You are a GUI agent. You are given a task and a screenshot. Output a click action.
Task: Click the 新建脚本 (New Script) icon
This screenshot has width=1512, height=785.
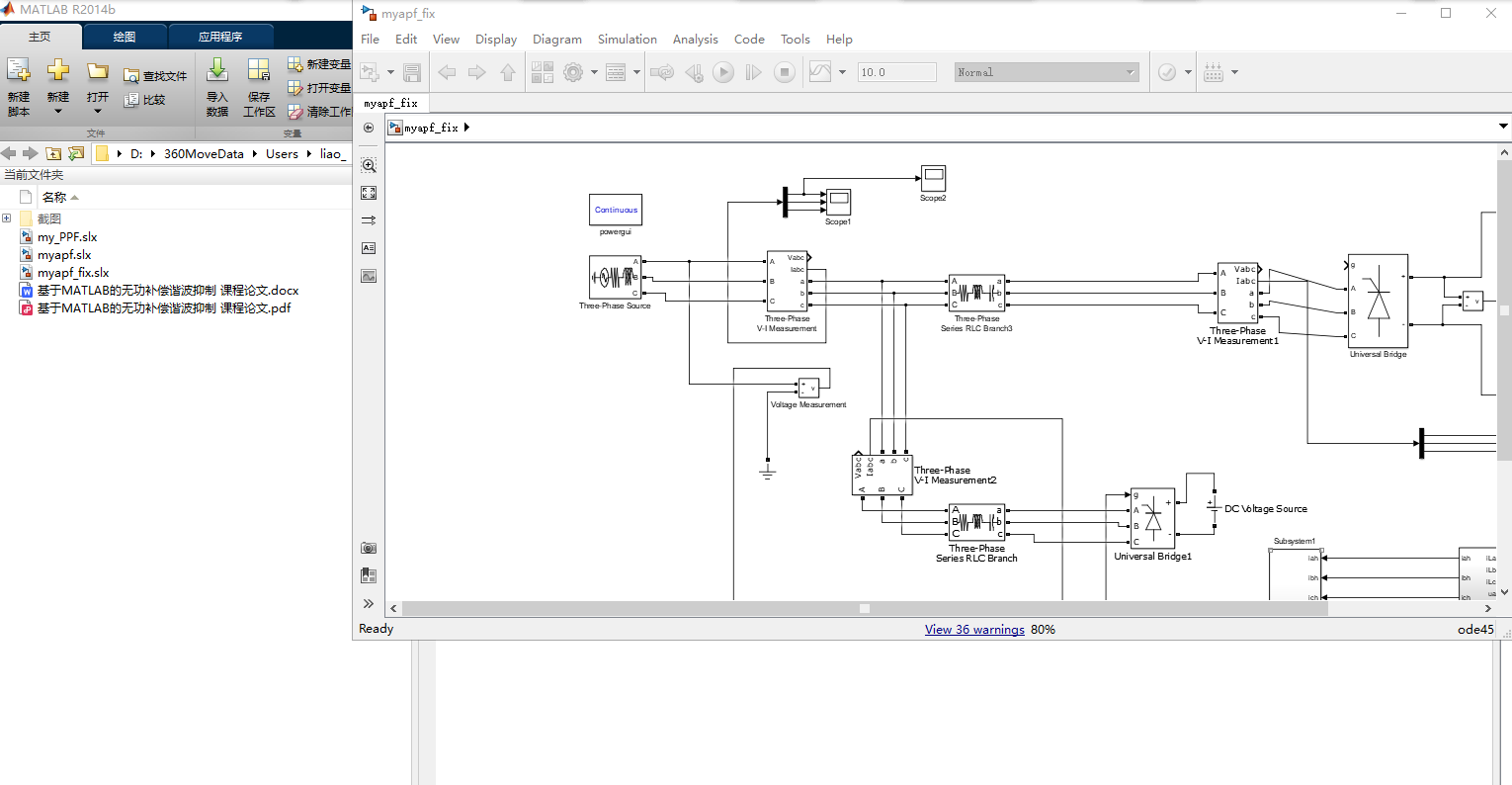pyautogui.click(x=19, y=86)
